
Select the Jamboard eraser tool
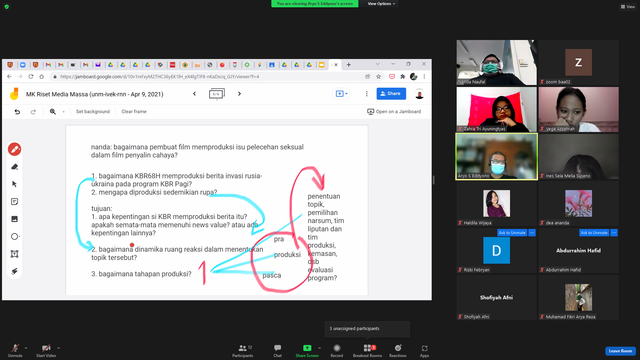[x=14, y=167]
